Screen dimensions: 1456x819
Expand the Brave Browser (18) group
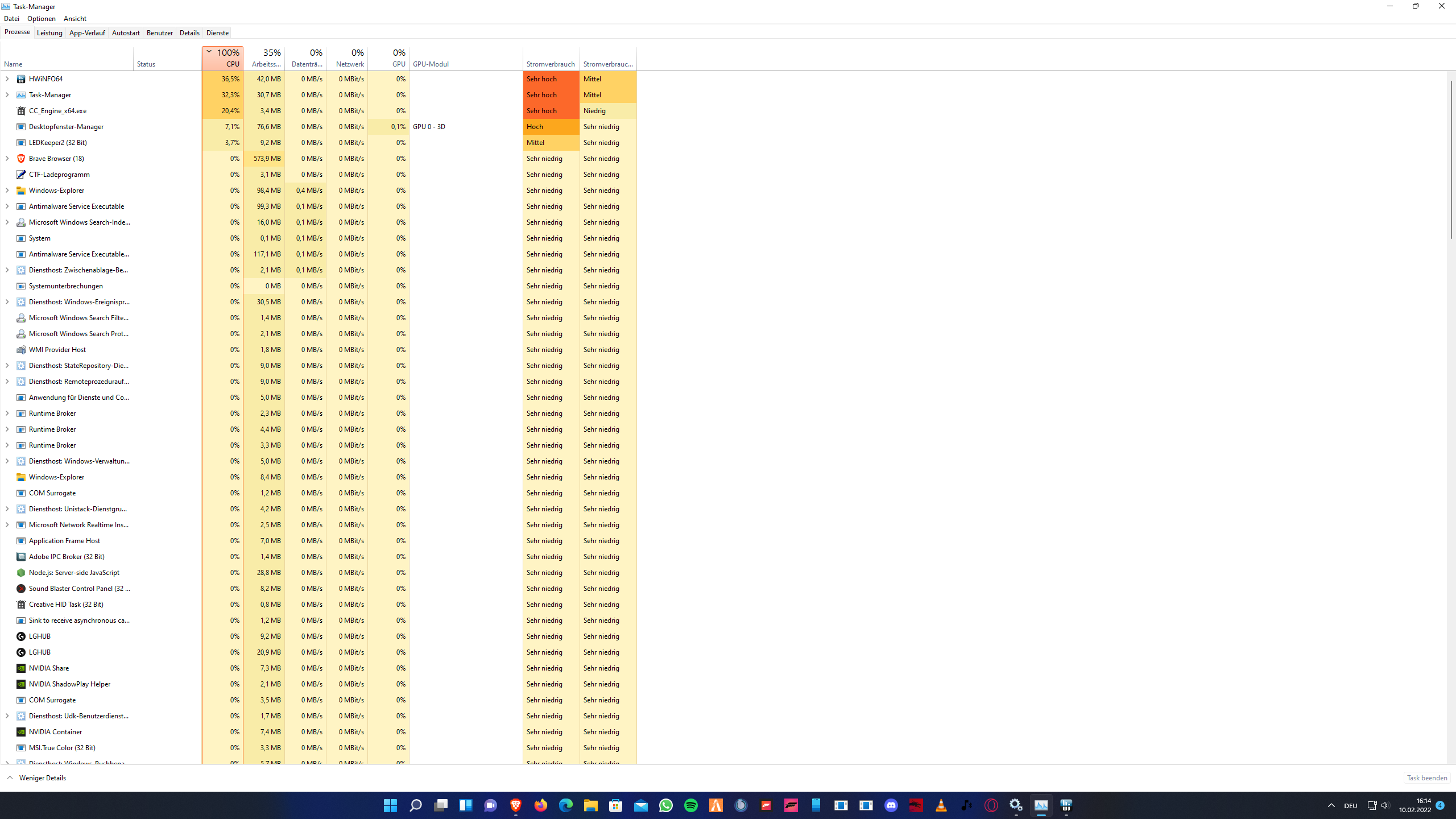pyautogui.click(x=7, y=159)
